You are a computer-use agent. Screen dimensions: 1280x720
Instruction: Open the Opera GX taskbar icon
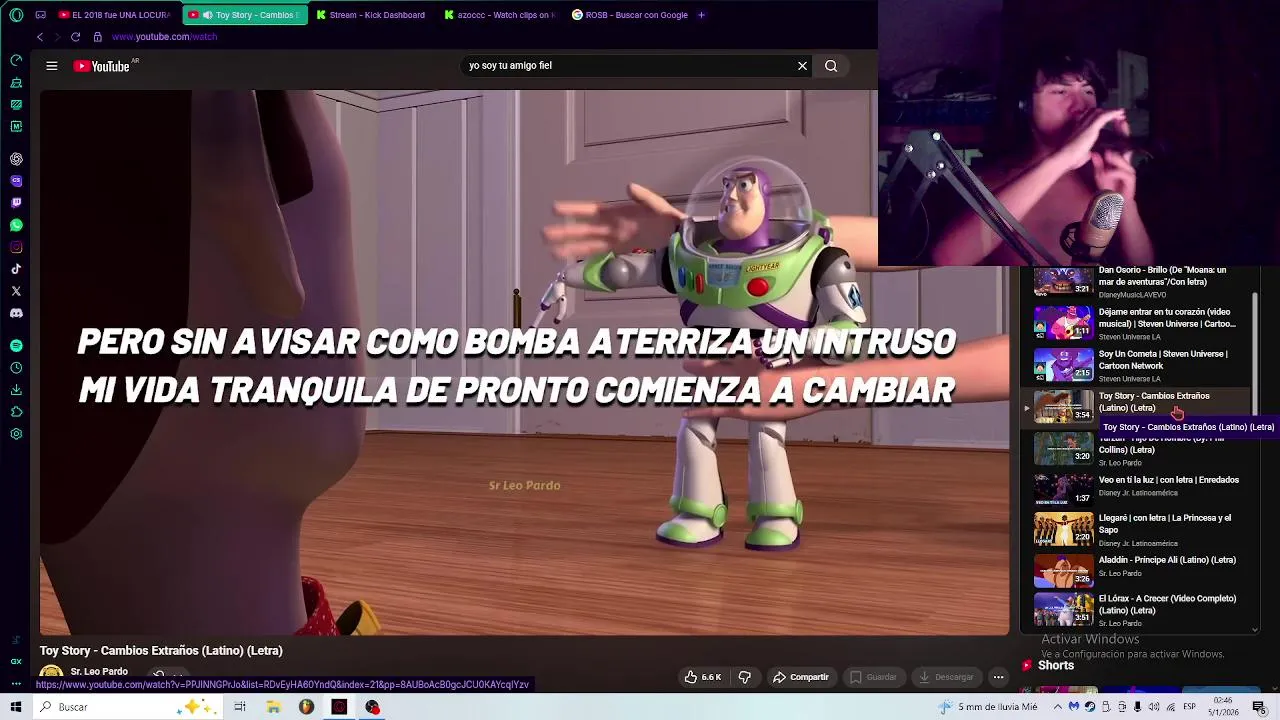[339, 707]
